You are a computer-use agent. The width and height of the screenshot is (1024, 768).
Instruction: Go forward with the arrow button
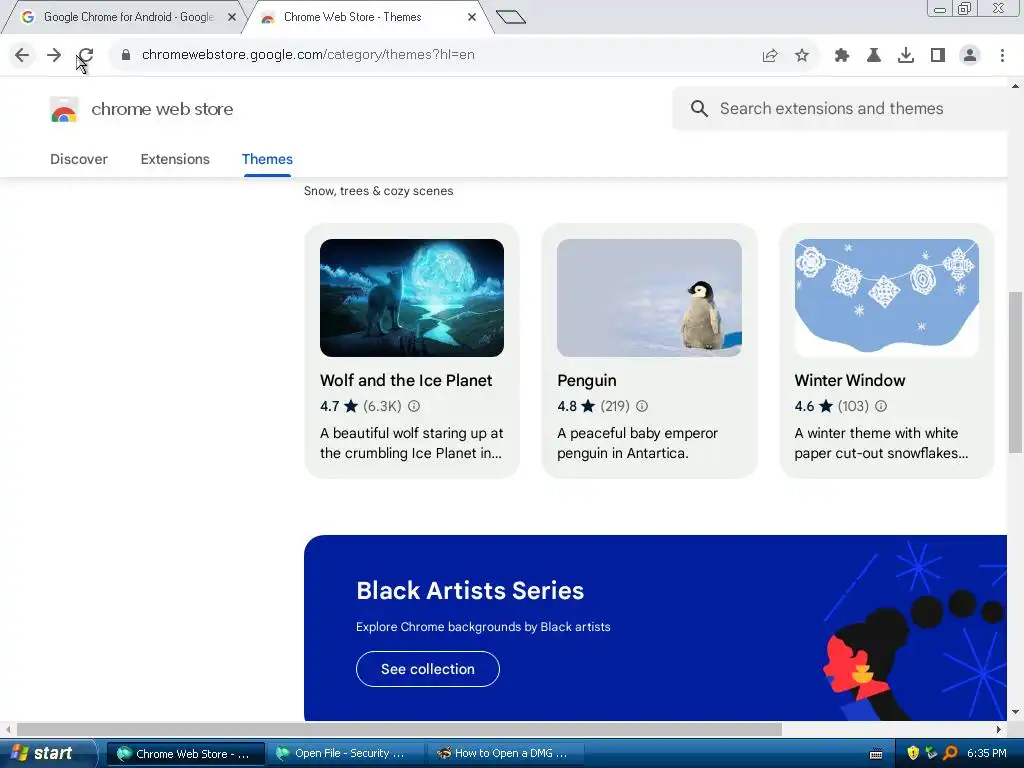(x=54, y=55)
